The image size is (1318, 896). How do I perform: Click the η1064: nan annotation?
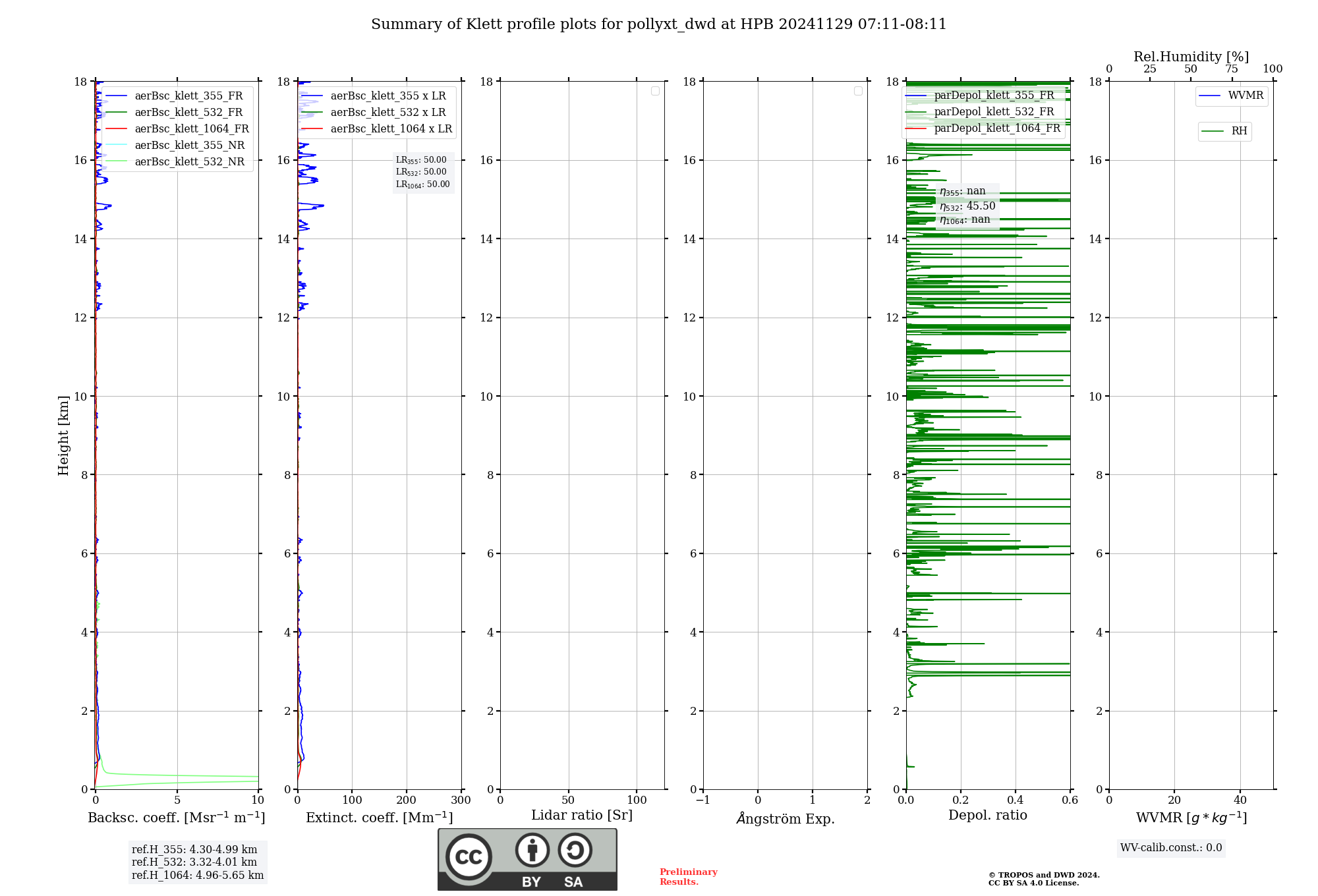[x=965, y=219]
